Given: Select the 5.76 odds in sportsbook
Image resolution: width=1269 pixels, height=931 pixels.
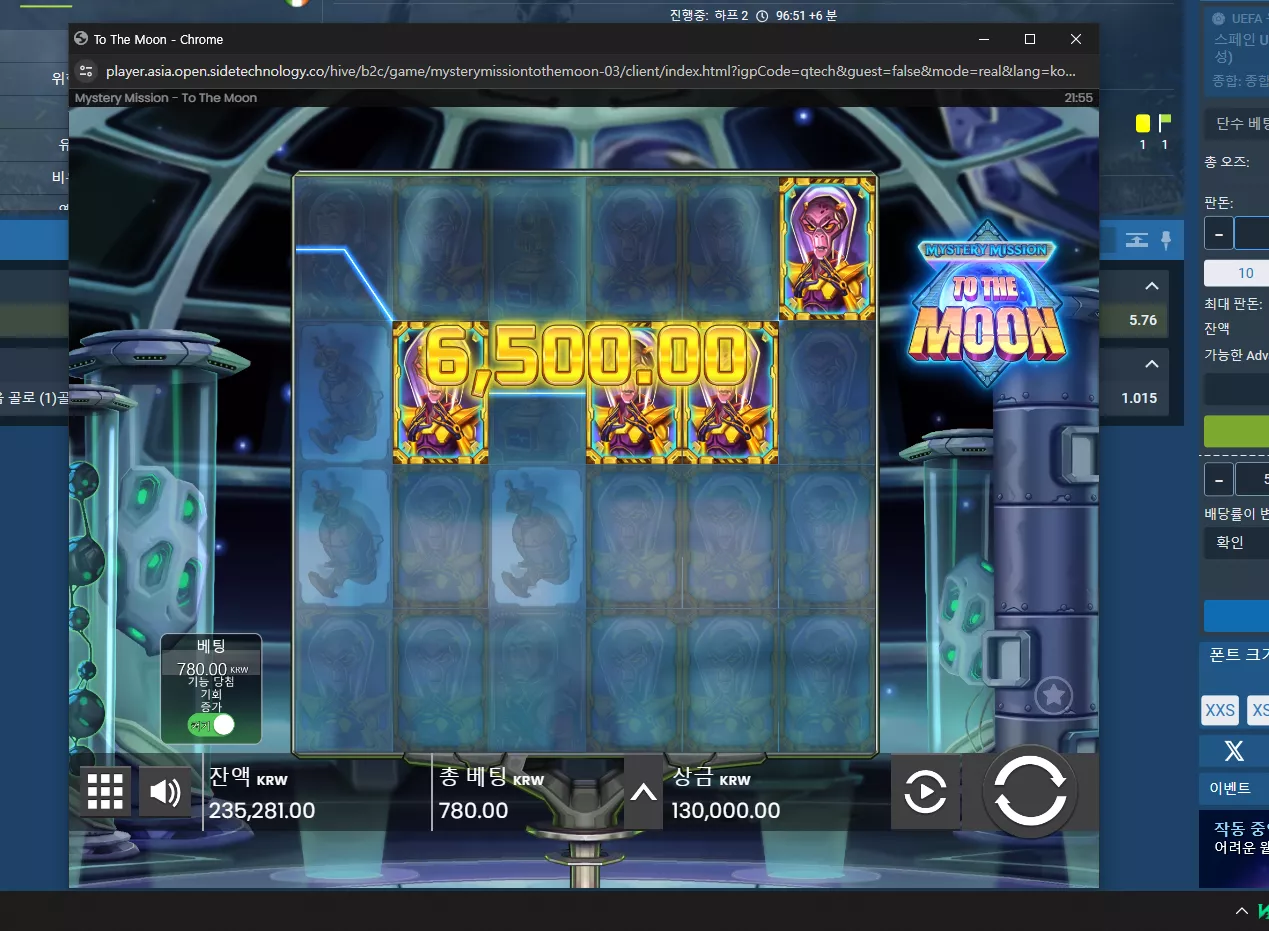Looking at the screenshot, I should click(1142, 320).
